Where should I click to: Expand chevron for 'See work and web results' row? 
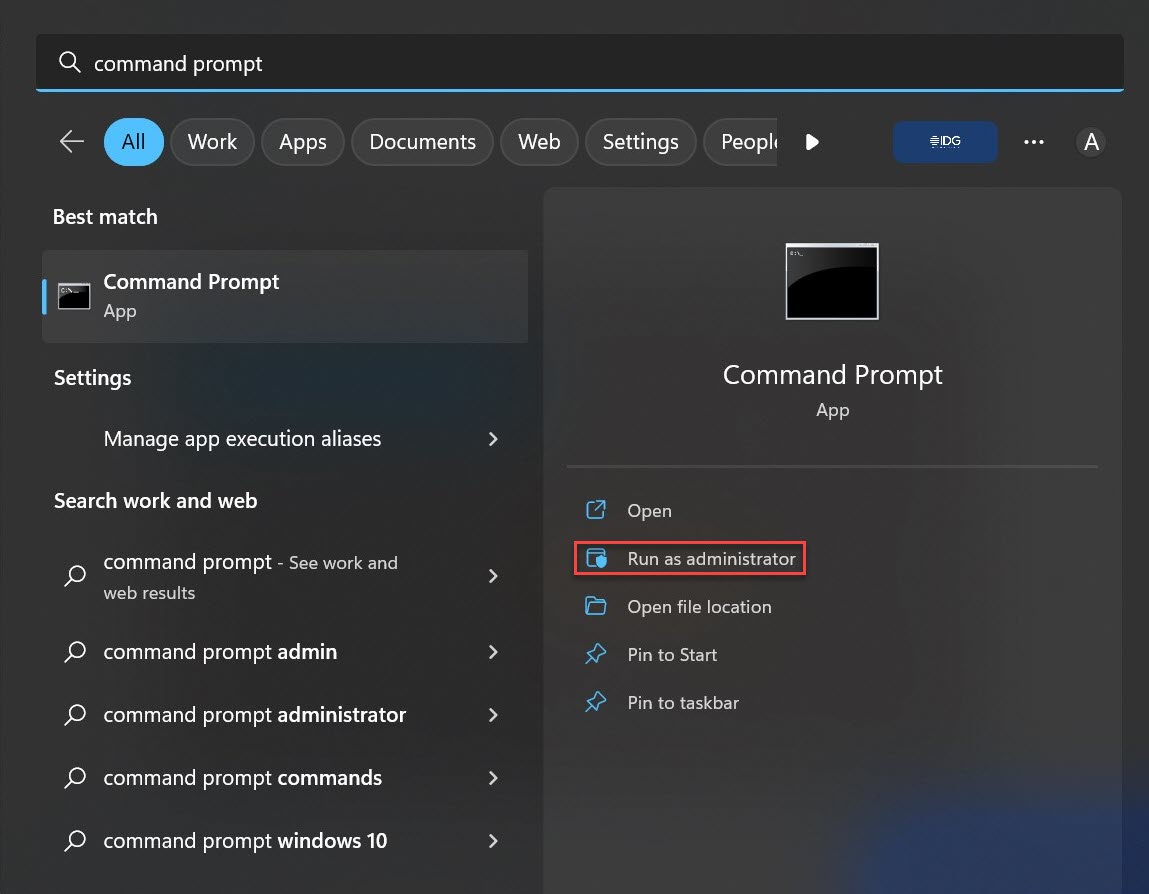pos(493,576)
